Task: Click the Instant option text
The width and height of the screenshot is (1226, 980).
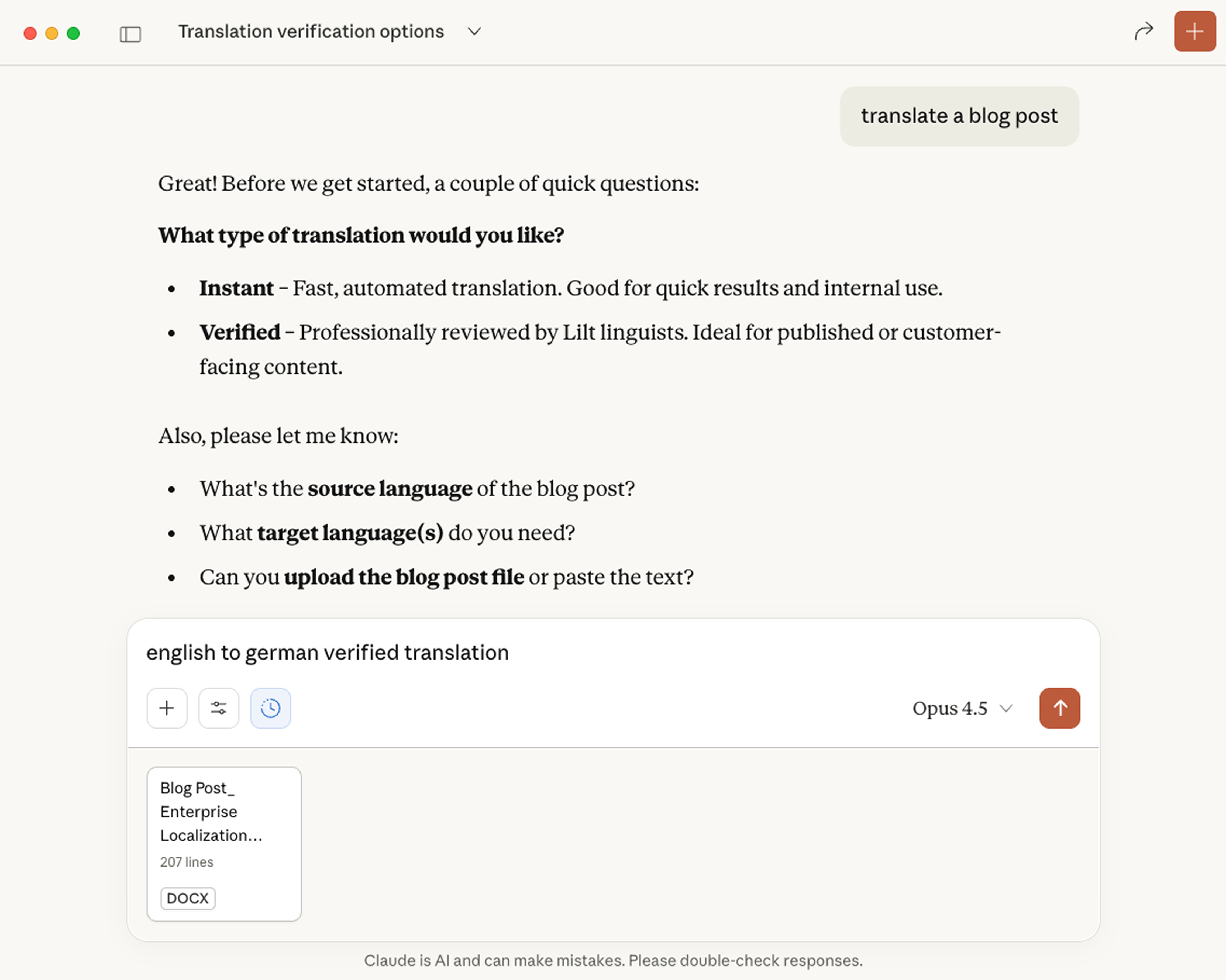Action: click(x=237, y=288)
